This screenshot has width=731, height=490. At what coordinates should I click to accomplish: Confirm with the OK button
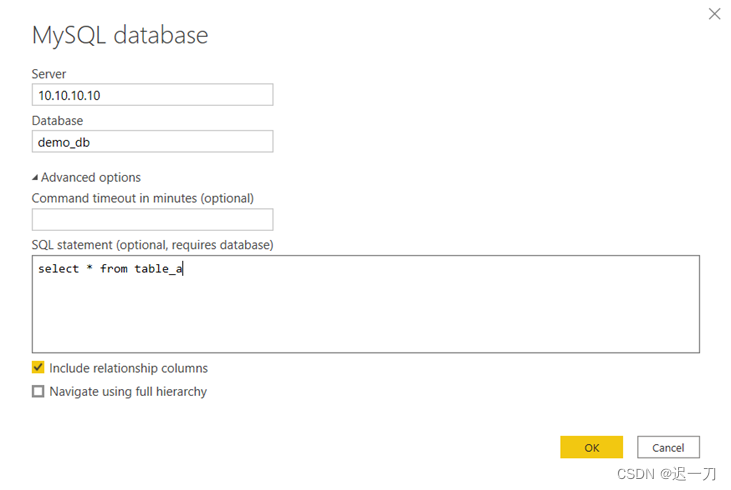pyautogui.click(x=592, y=448)
